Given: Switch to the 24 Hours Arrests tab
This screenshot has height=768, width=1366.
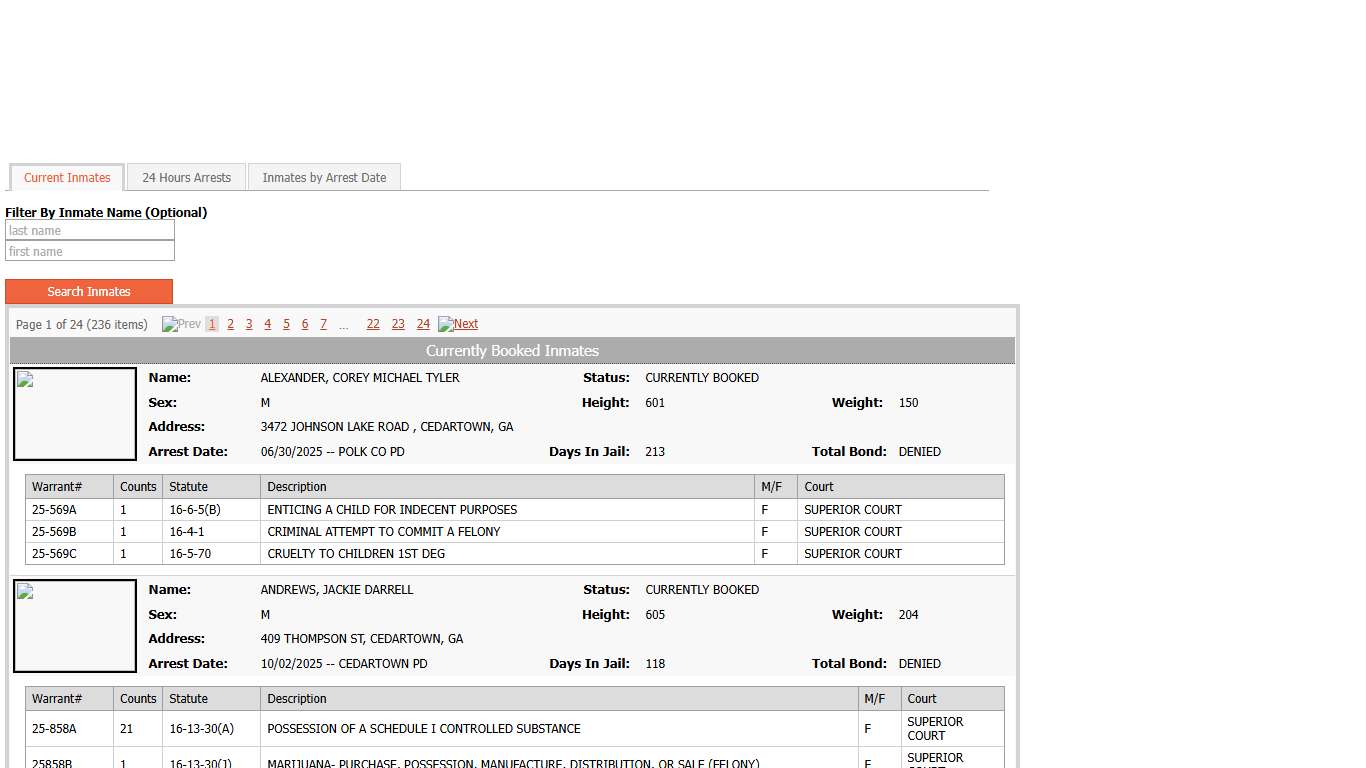Looking at the screenshot, I should [x=186, y=177].
